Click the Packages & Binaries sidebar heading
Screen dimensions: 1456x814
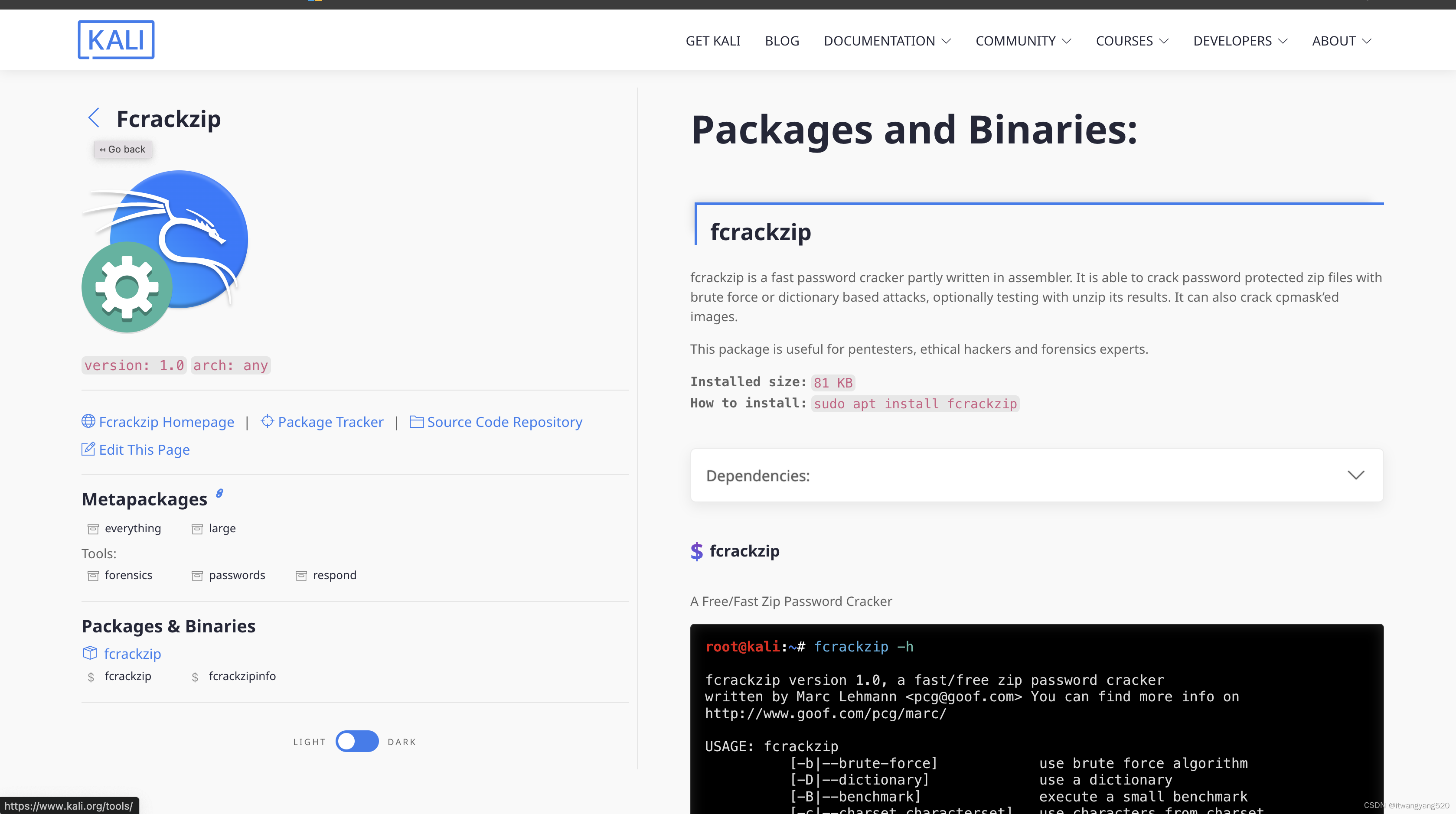168,626
